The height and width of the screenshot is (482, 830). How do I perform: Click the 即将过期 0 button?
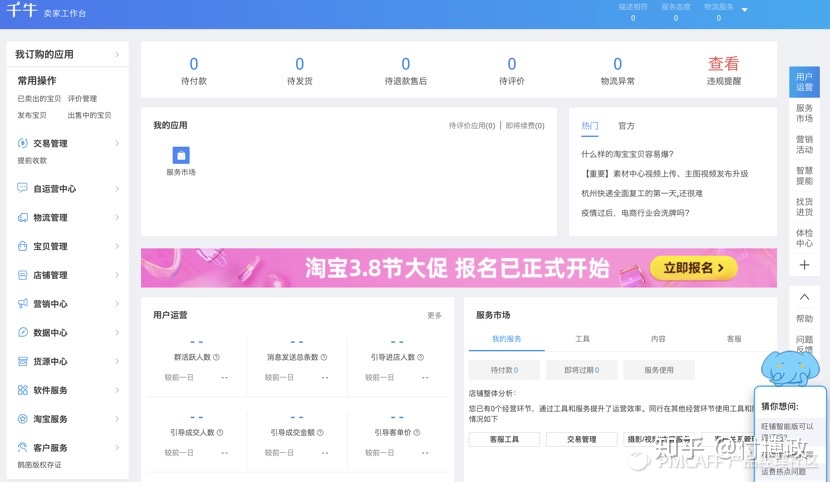point(581,370)
